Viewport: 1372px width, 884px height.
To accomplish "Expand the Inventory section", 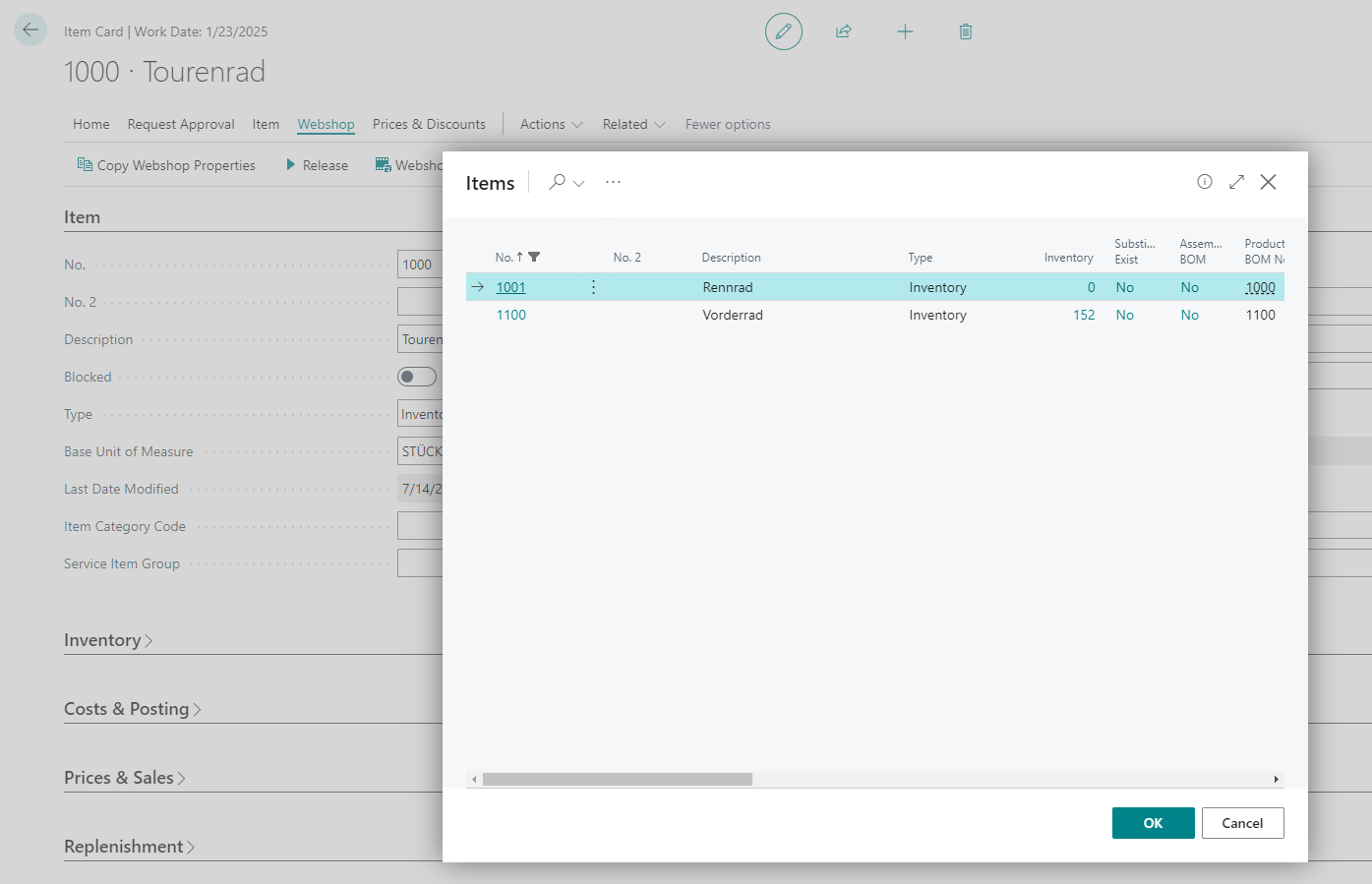I will click(108, 640).
